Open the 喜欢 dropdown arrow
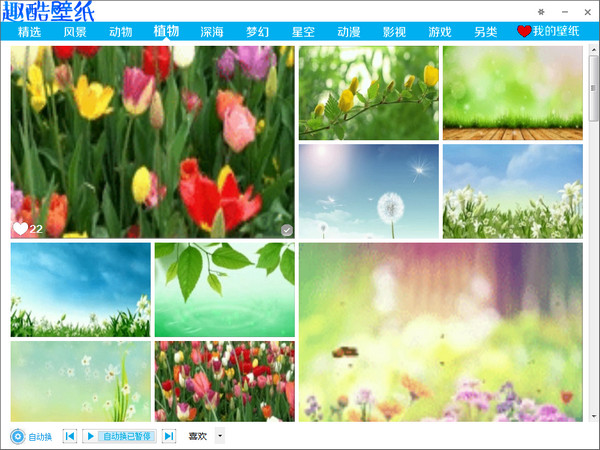600x450 pixels. pos(220,435)
